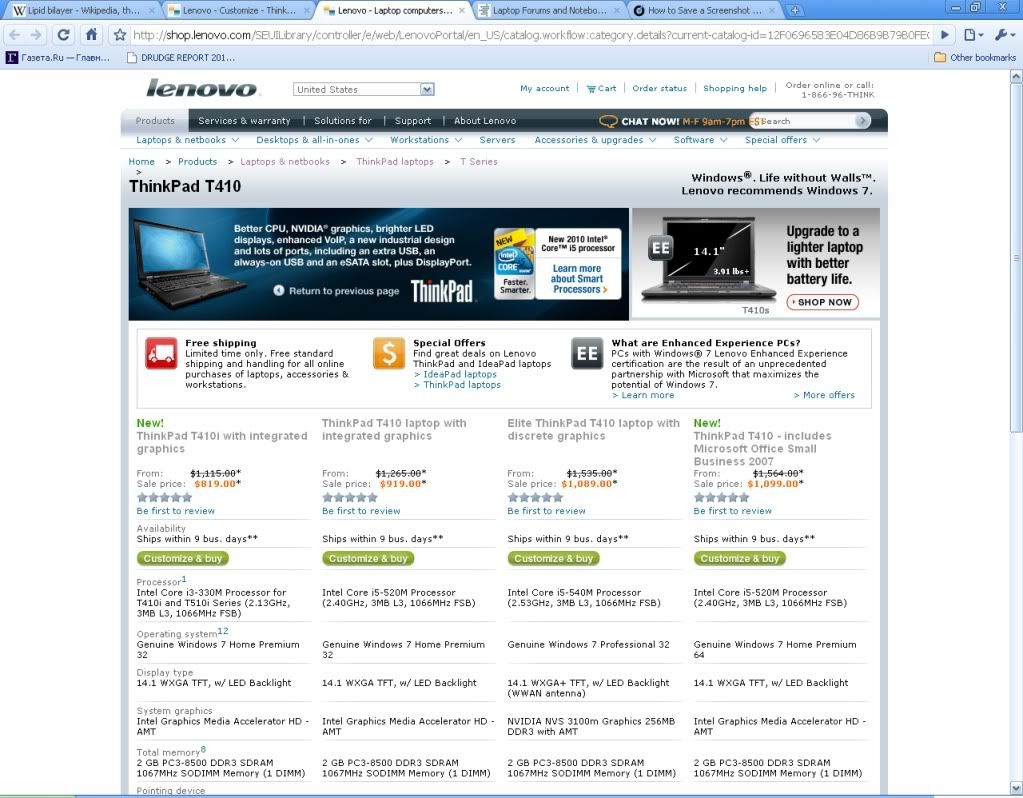Open the Products menu item
Screen dimensions: 1023x798
click(x=155, y=121)
